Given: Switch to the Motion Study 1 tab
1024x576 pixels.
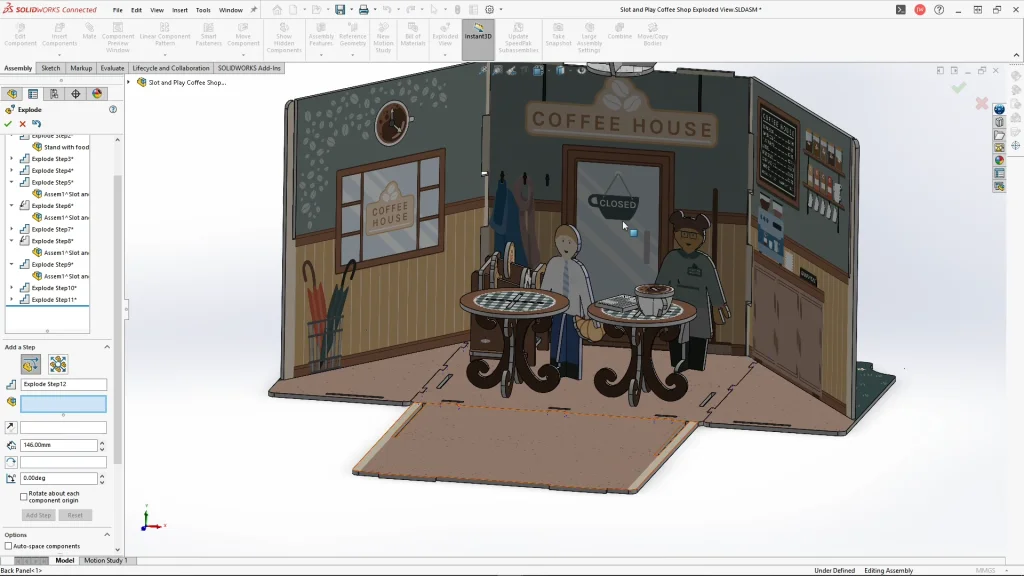Looking at the screenshot, I should click(105, 560).
